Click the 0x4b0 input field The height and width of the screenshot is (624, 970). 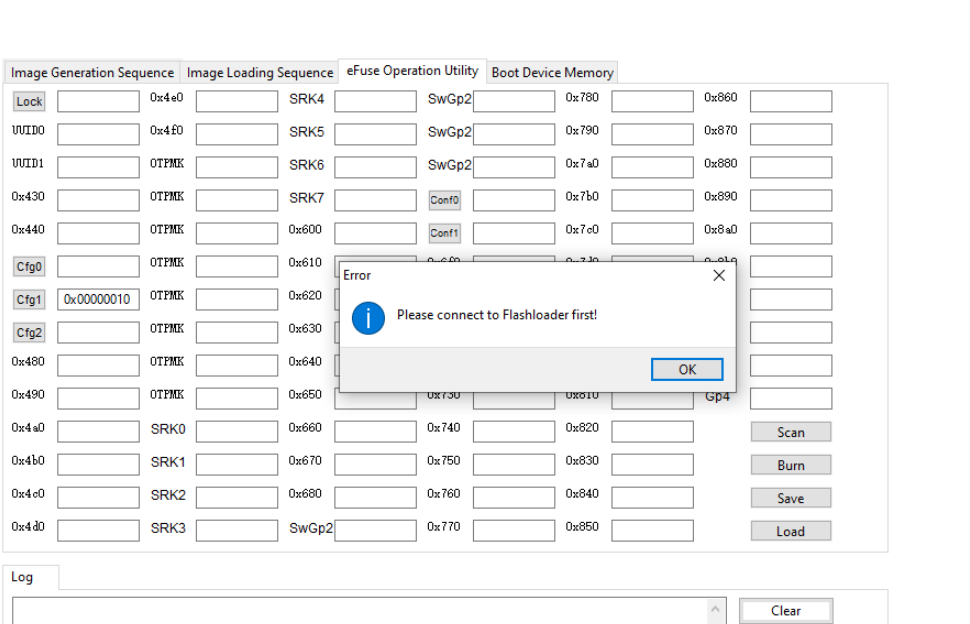[98, 464]
